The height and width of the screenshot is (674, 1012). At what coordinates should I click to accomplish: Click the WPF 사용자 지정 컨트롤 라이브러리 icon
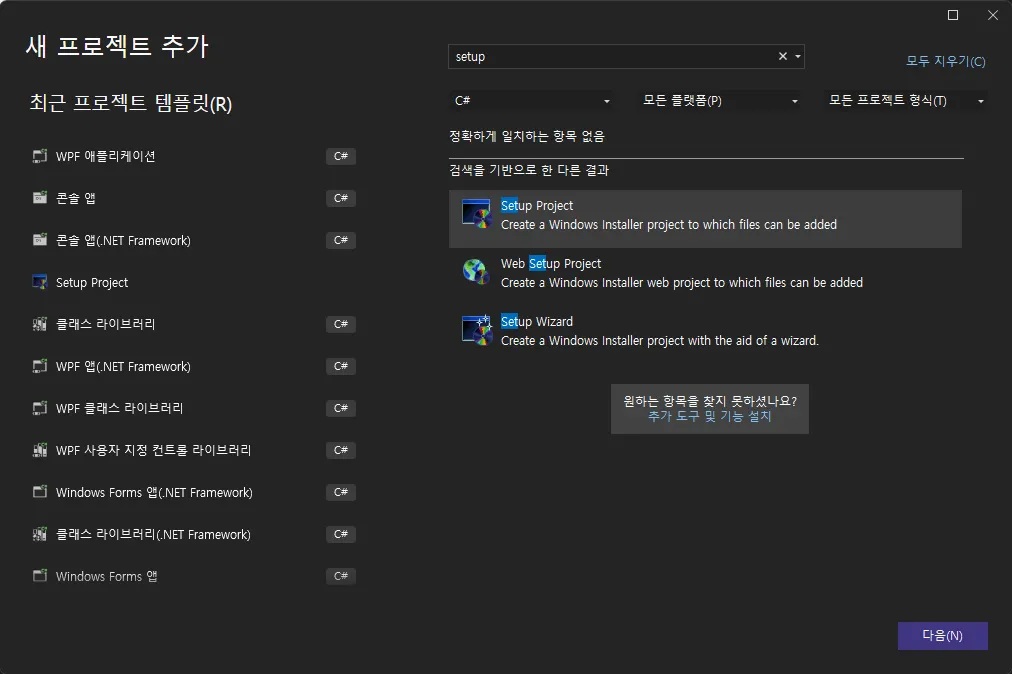click(x=40, y=450)
